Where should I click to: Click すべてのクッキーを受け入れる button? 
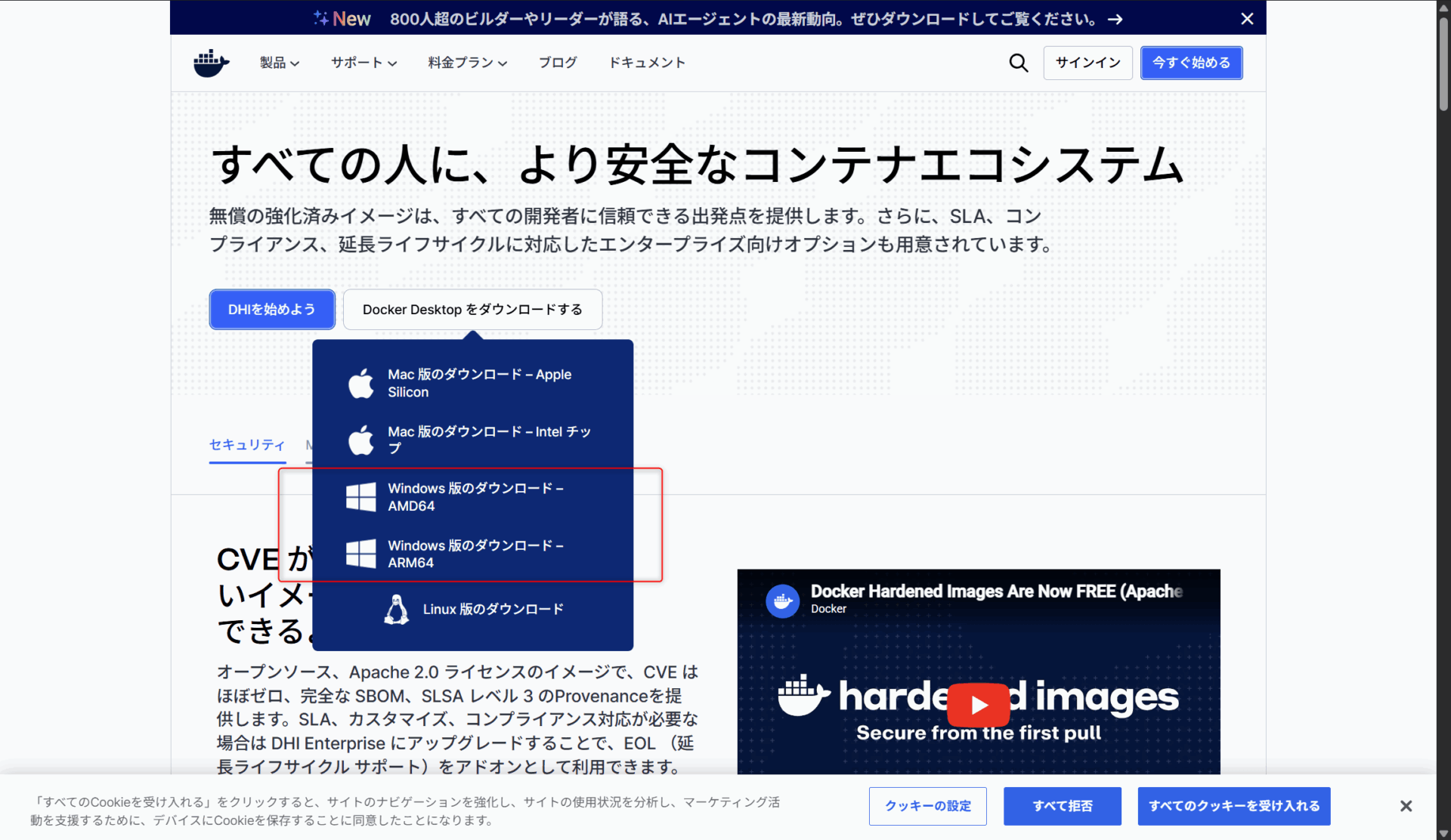point(1233,806)
